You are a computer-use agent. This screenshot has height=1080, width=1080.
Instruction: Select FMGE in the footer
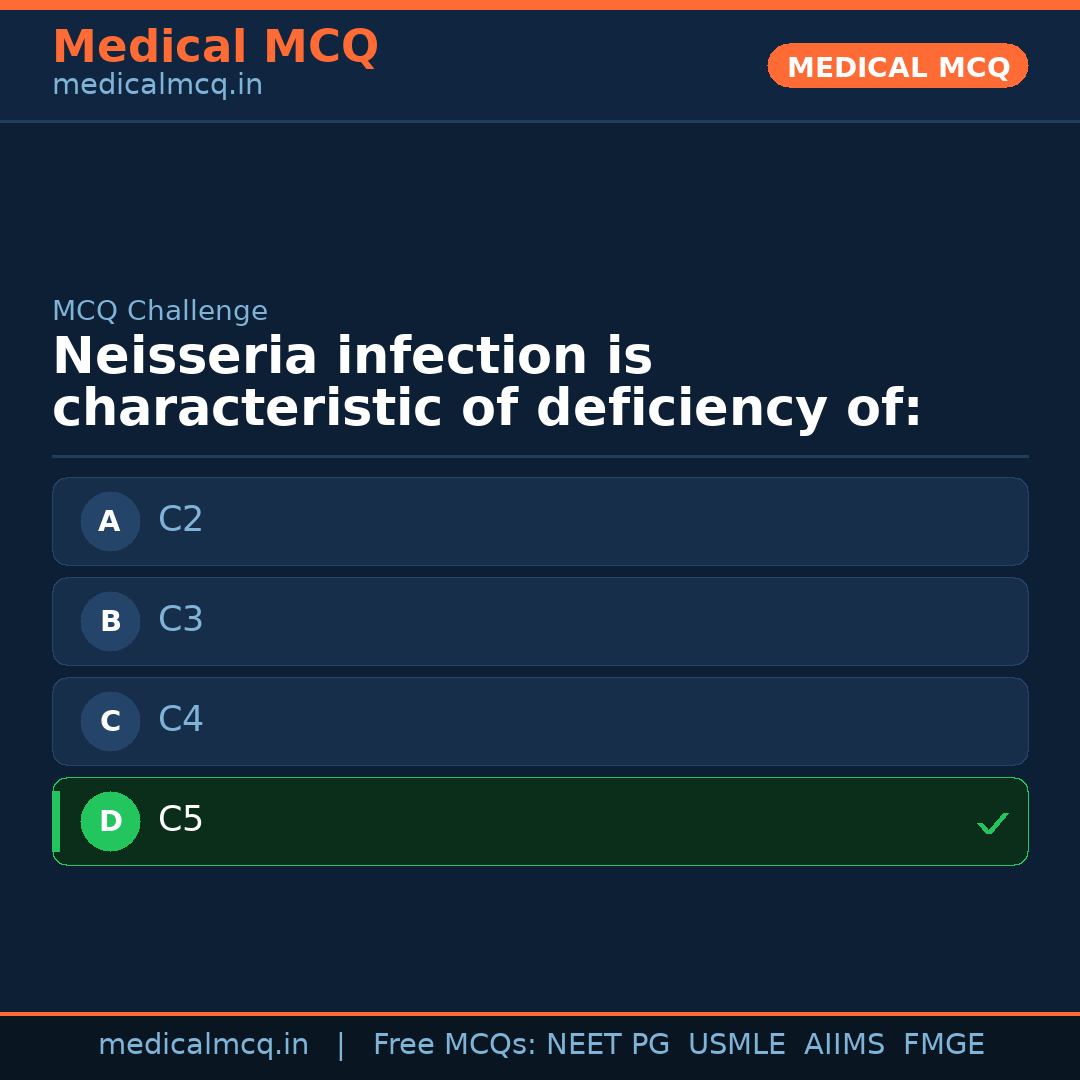tap(943, 1045)
